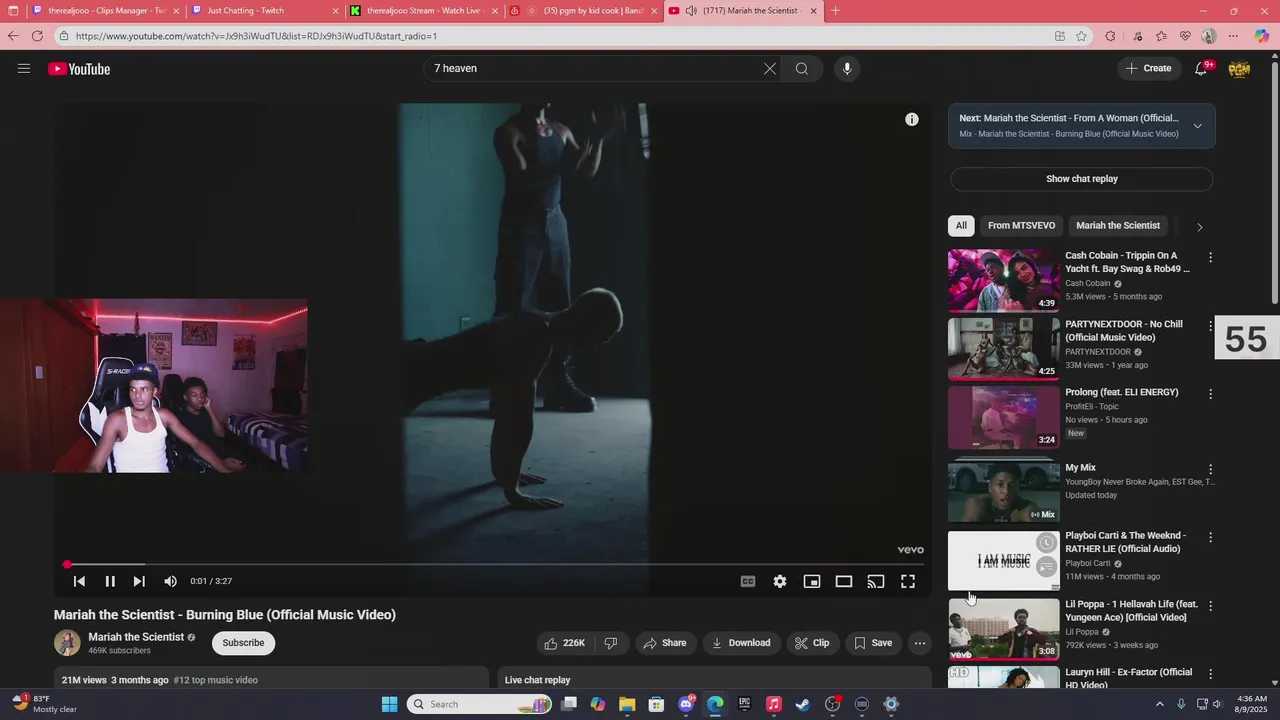Open options for Lil Poppa video
The height and width of the screenshot is (720, 1280).
[1210, 606]
